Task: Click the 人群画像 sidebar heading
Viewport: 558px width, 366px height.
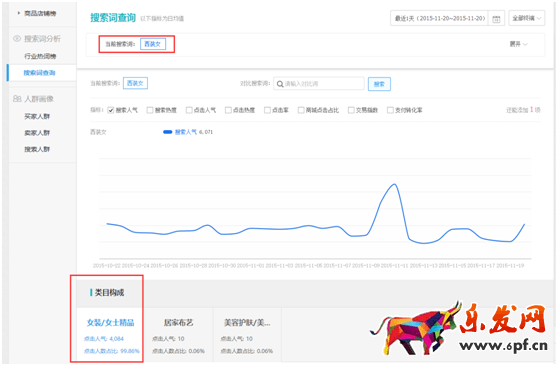Action: point(39,99)
